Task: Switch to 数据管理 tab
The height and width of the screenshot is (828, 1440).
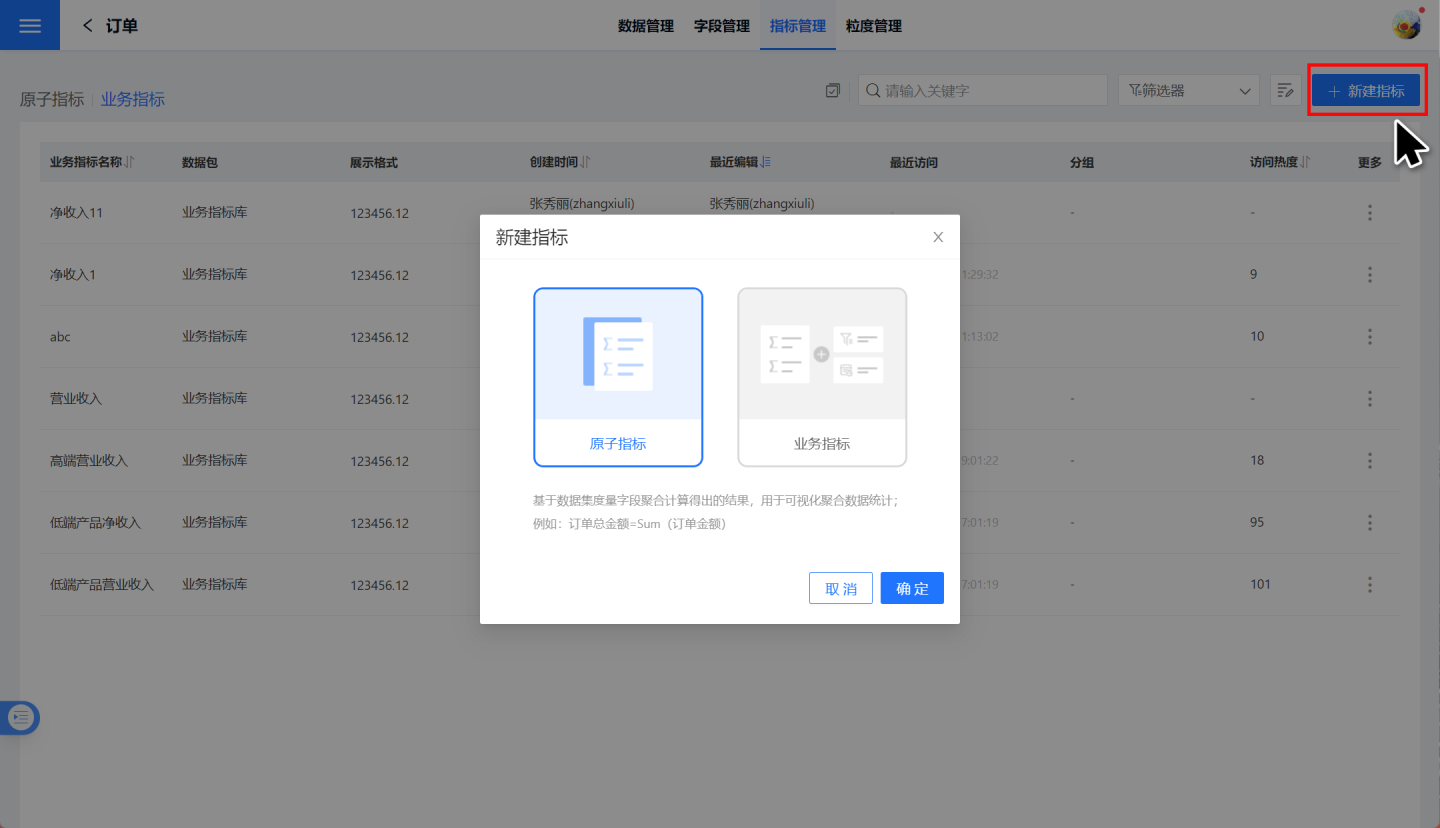Action: point(646,26)
